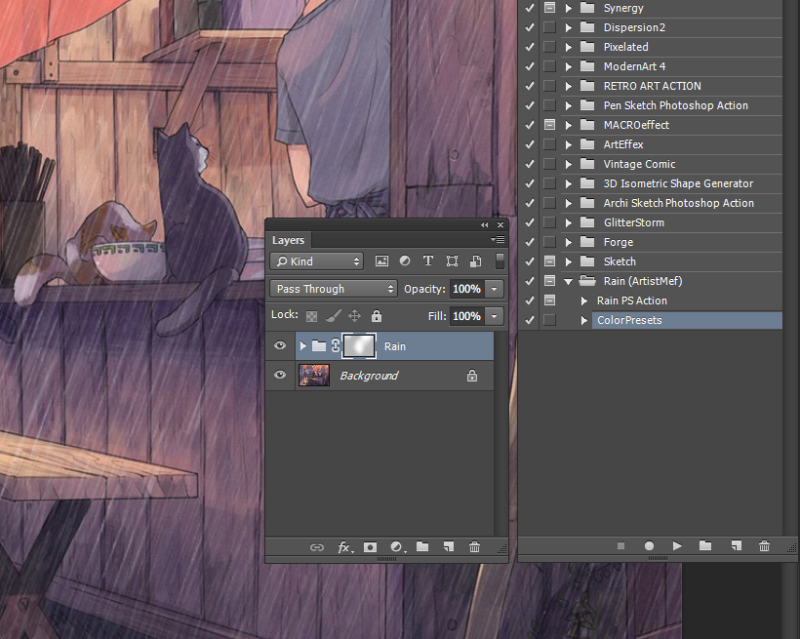
Task: Create a new layer
Action: pos(448,547)
